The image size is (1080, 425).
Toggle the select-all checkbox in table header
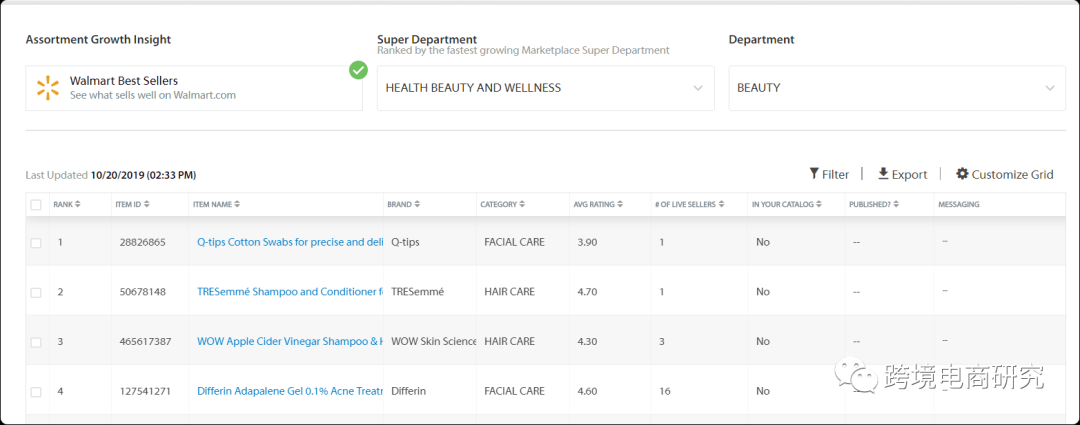click(x=36, y=205)
